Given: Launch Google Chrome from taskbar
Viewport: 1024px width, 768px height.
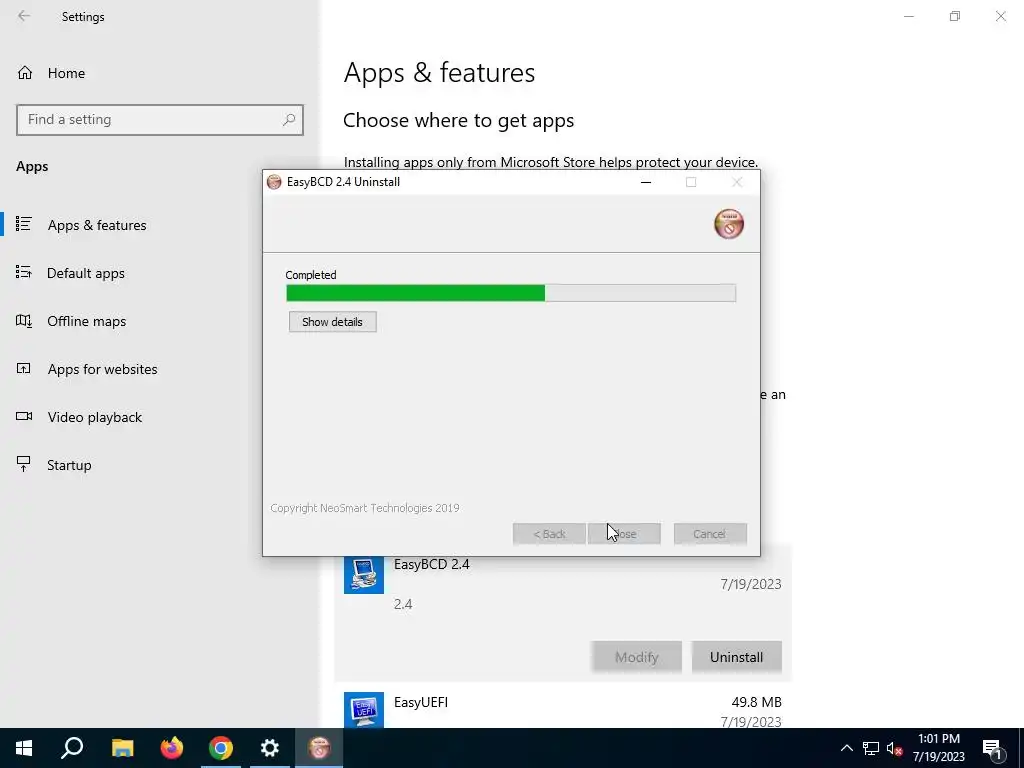Looking at the screenshot, I should pos(221,748).
